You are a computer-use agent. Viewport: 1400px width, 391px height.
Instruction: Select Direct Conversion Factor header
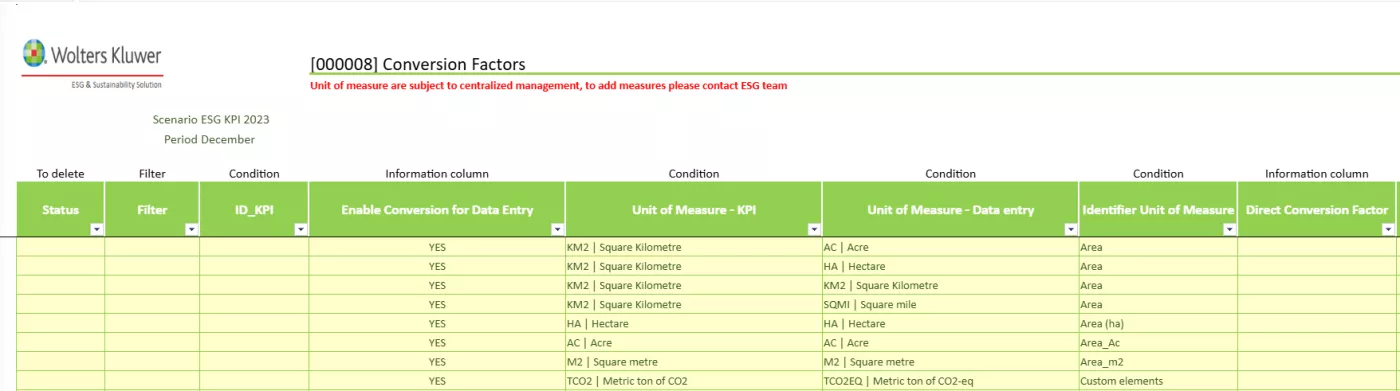tap(1317, 210)
